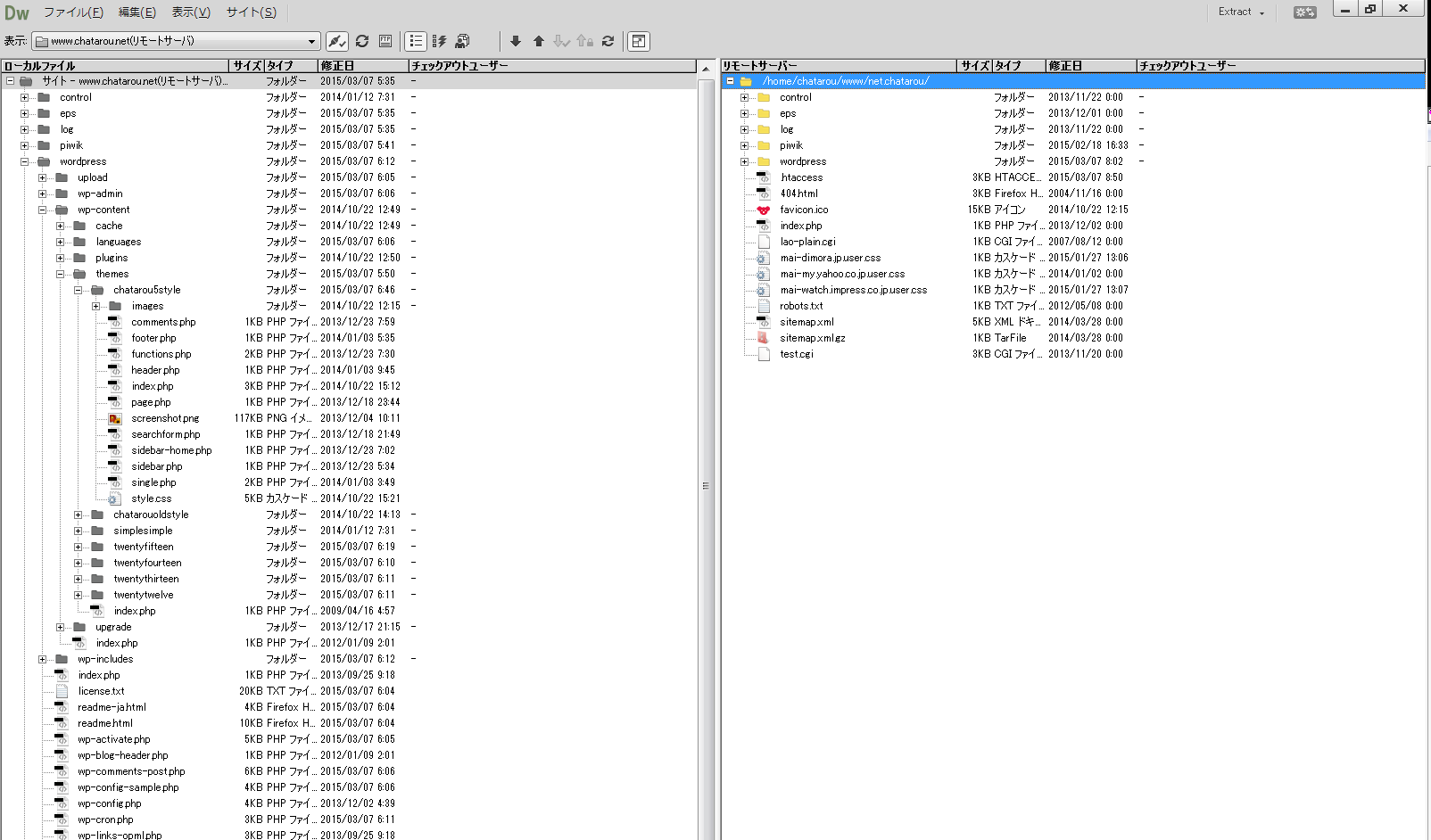Image resolution: width=1431 pixels, height=840 pixels.
Task: Select the remote .htaccess file icon
Action: pos(764,177)
